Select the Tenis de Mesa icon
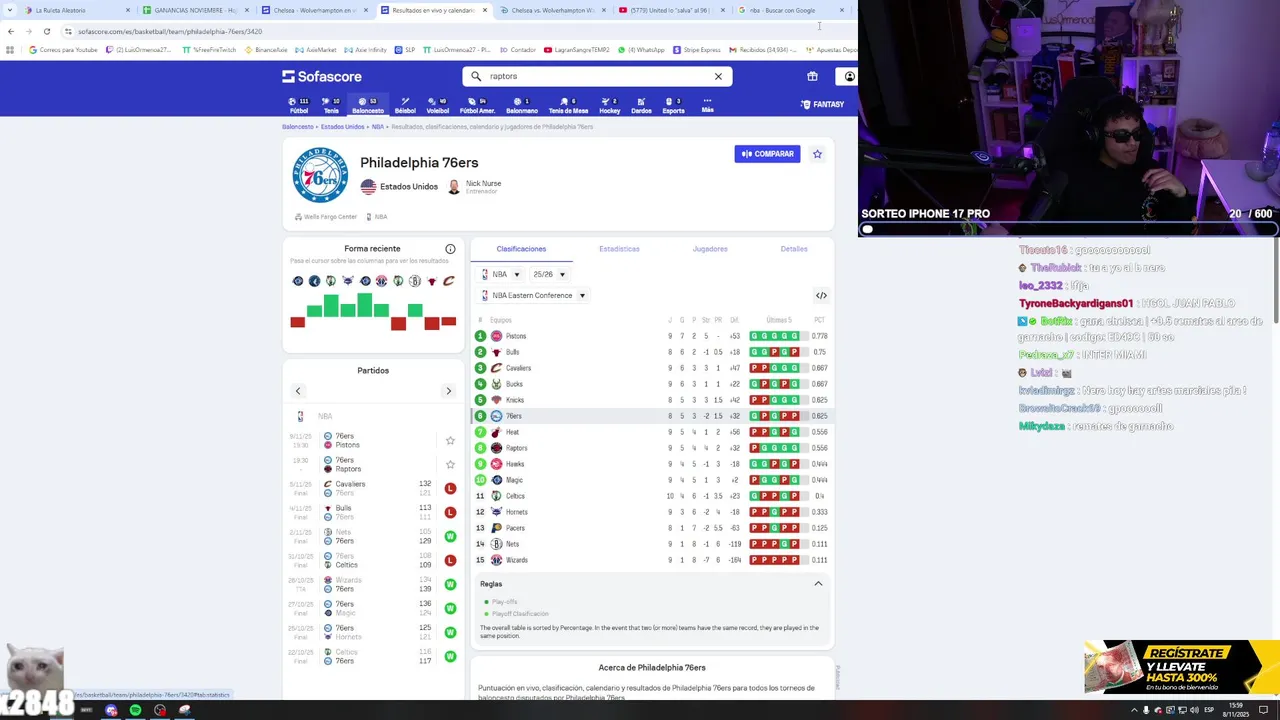1280x720 pixels. pos(568,105)
